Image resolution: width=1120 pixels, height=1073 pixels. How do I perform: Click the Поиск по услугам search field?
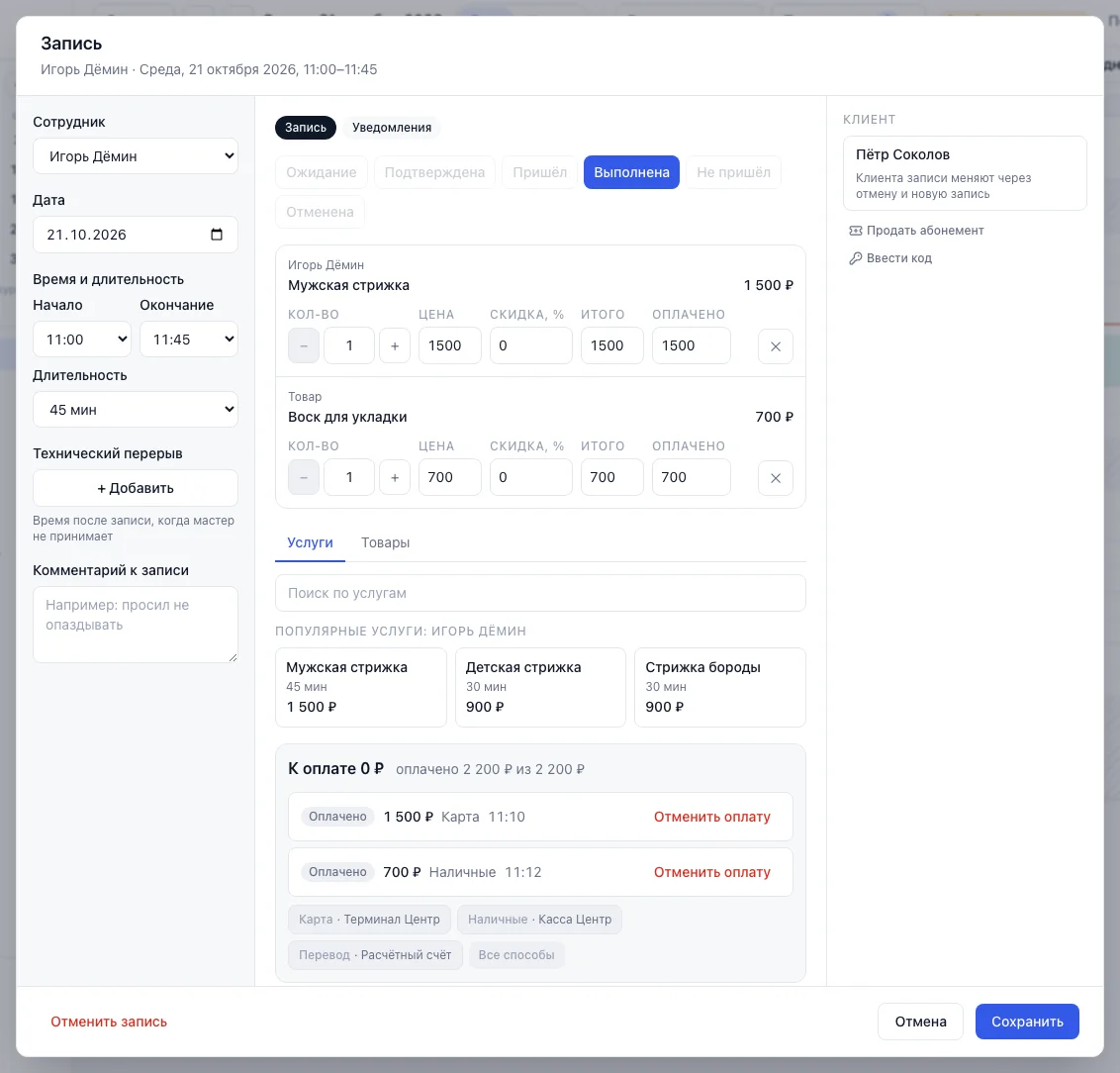click(540, 593)
